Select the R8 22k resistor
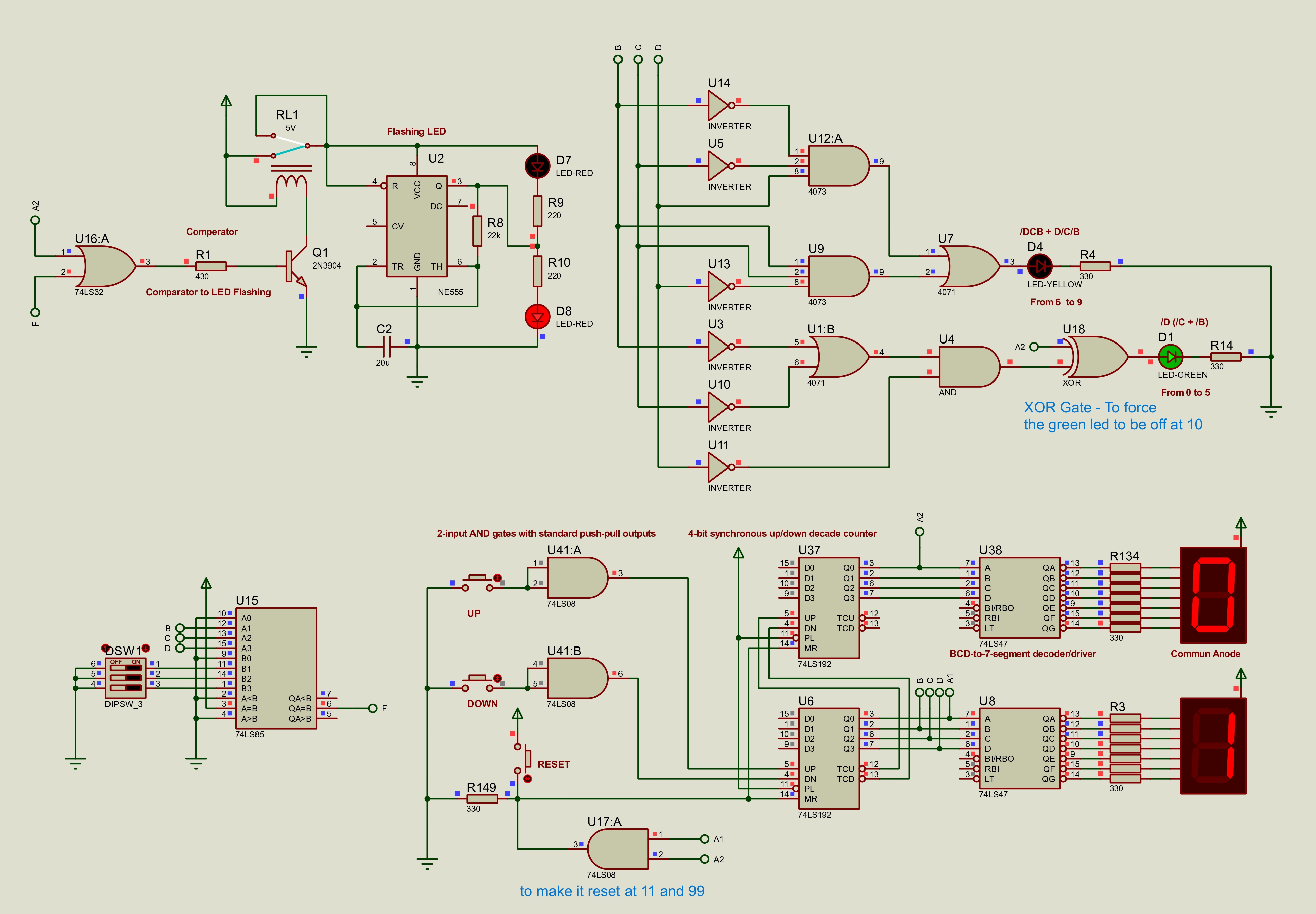The width and height of the screenshot is (1316, 914). point(477,231)
